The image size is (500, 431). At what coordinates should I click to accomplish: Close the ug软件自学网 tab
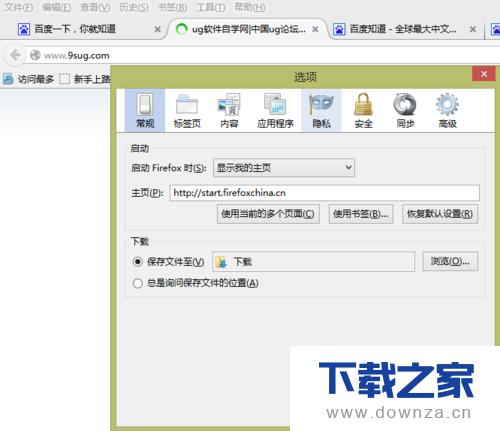tap(315, 29)
